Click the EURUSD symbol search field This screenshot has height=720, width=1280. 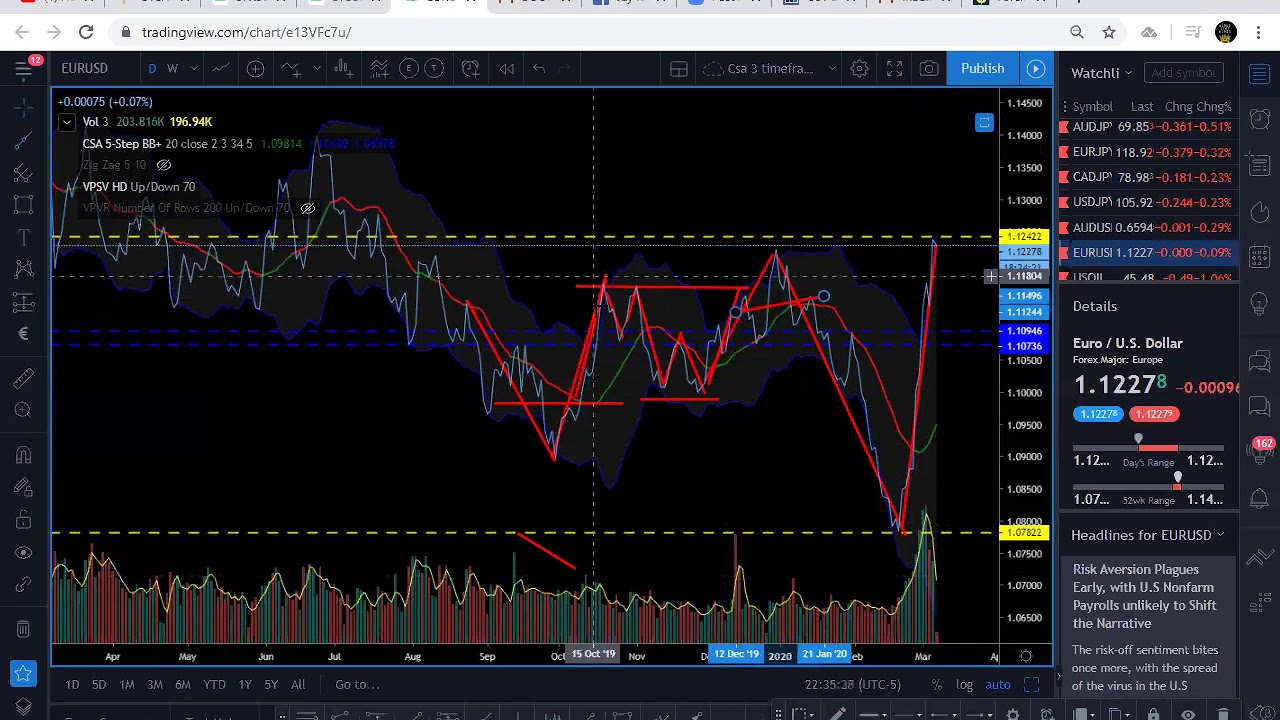84,68
